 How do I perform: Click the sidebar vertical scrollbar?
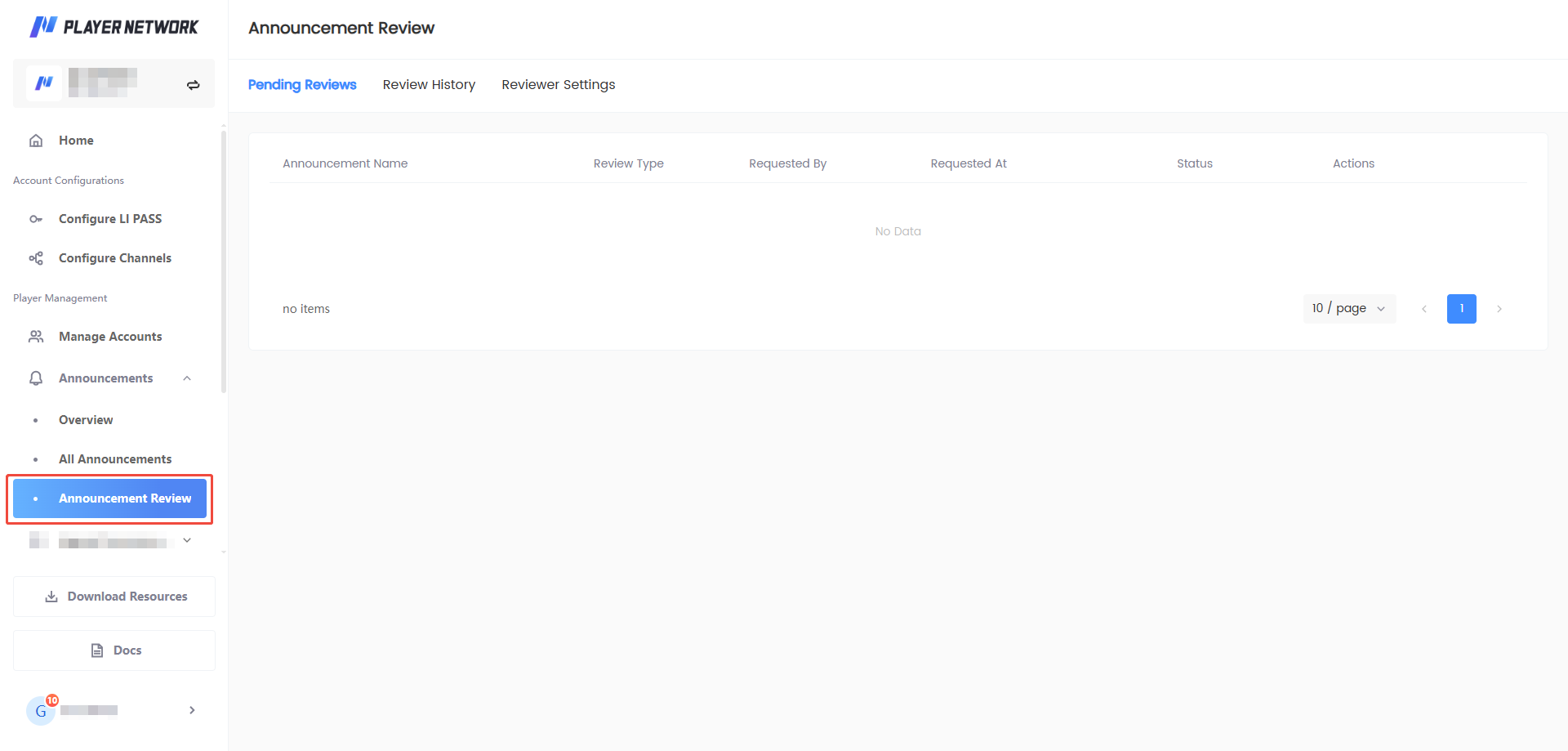tap(224, 262)
